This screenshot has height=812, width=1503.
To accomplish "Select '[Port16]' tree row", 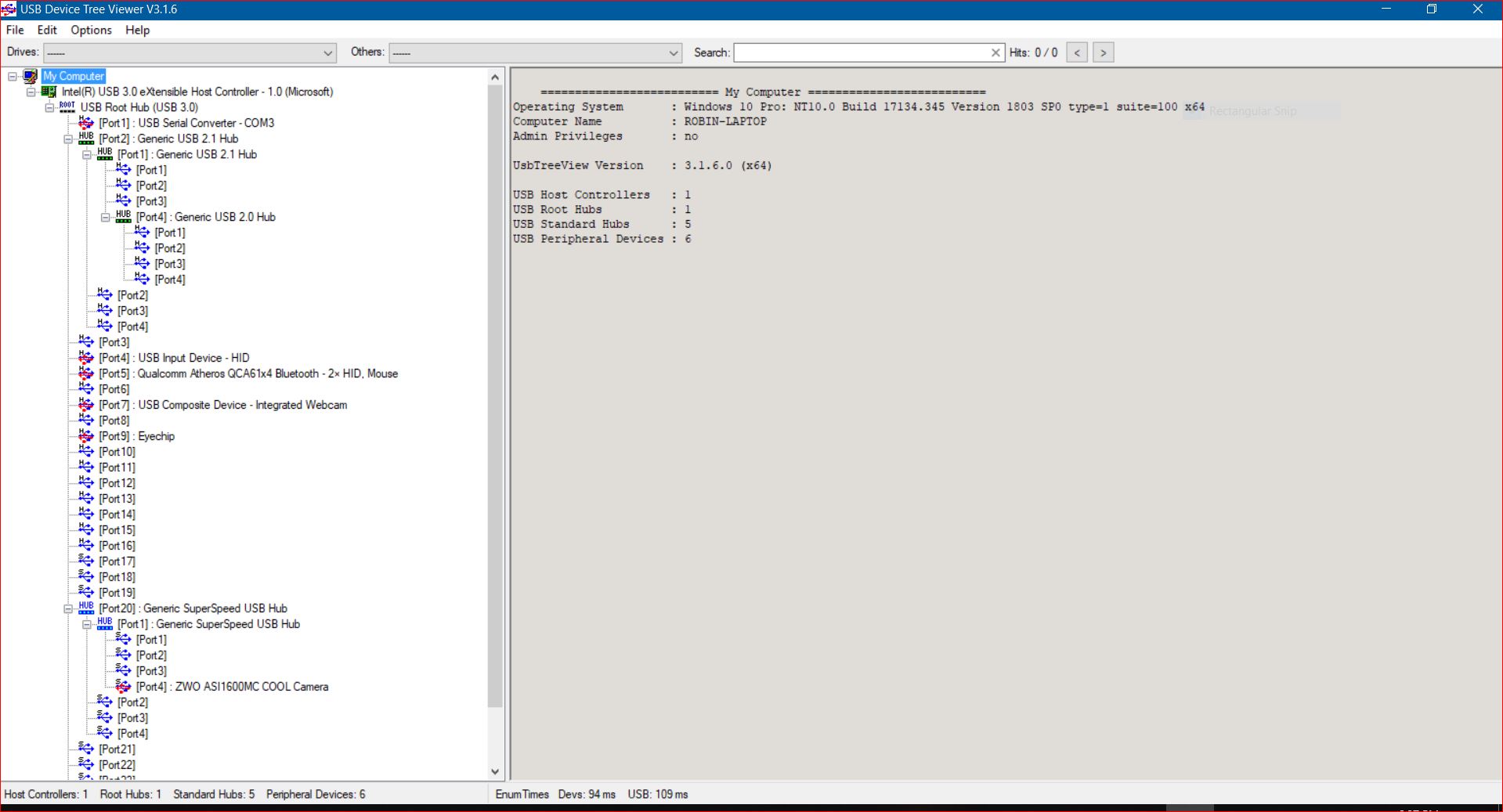I will [x=117, y=546].
